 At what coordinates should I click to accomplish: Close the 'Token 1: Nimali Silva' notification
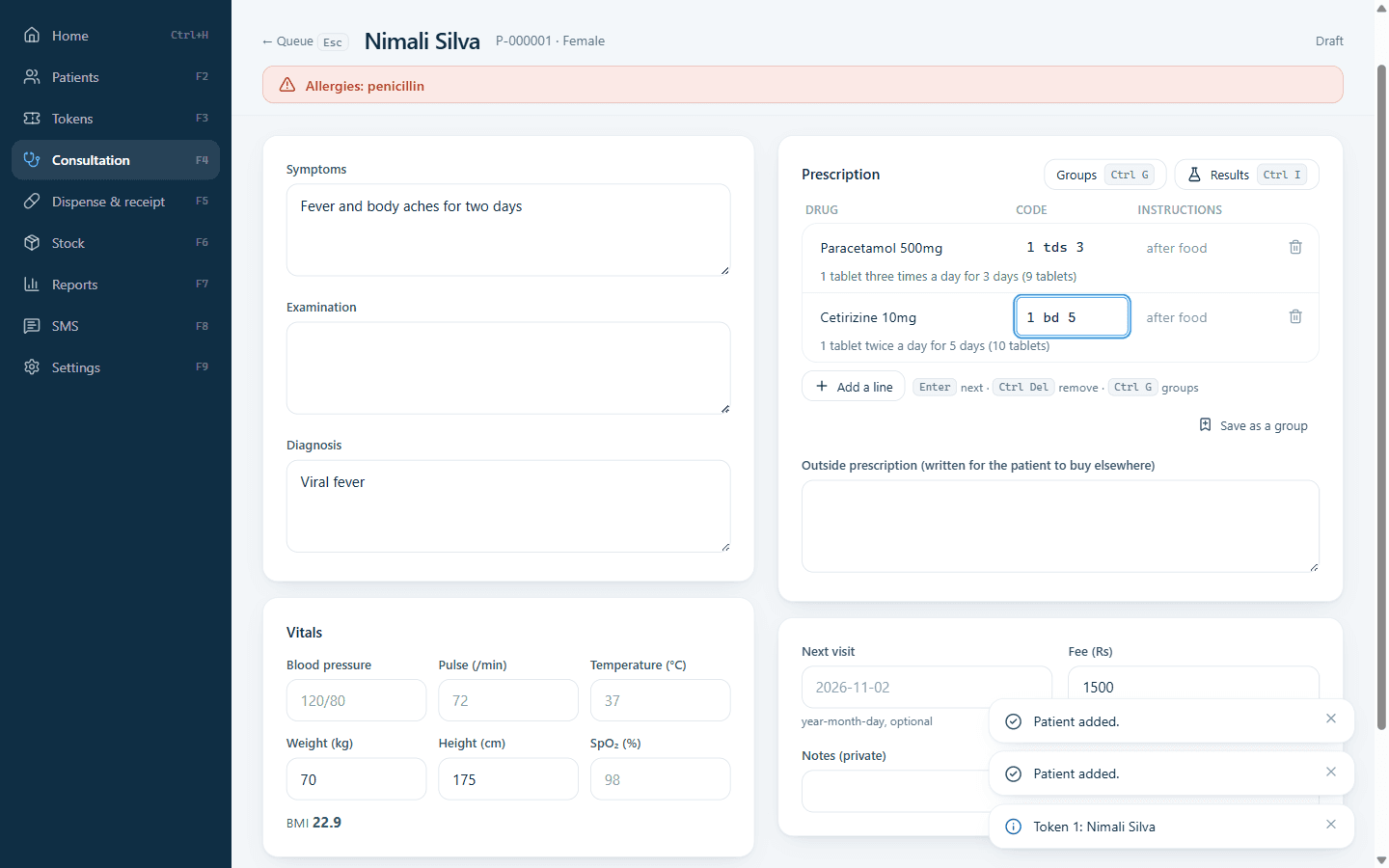1331,825
